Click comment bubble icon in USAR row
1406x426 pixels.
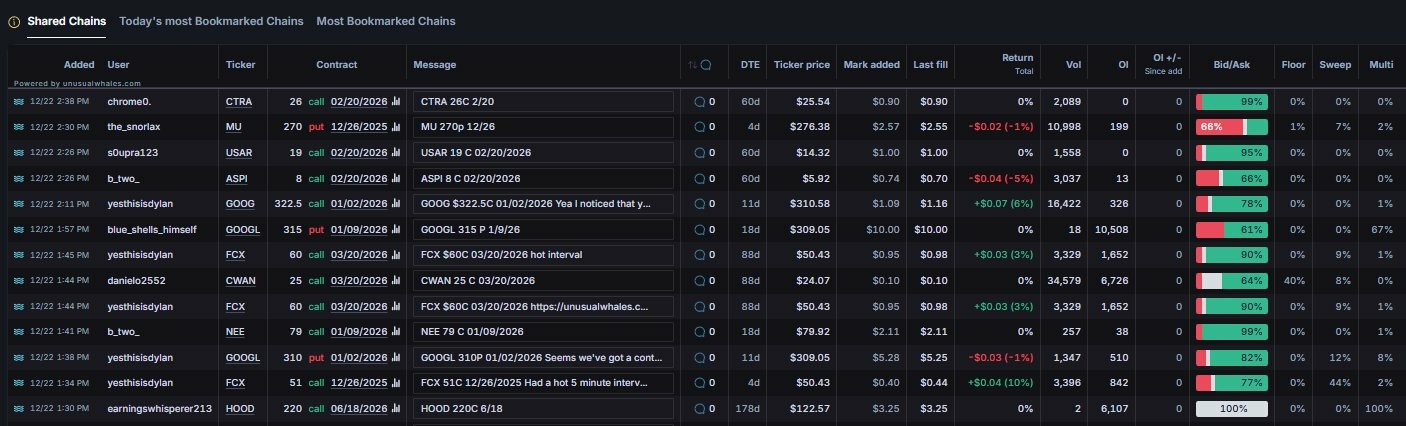700,153
